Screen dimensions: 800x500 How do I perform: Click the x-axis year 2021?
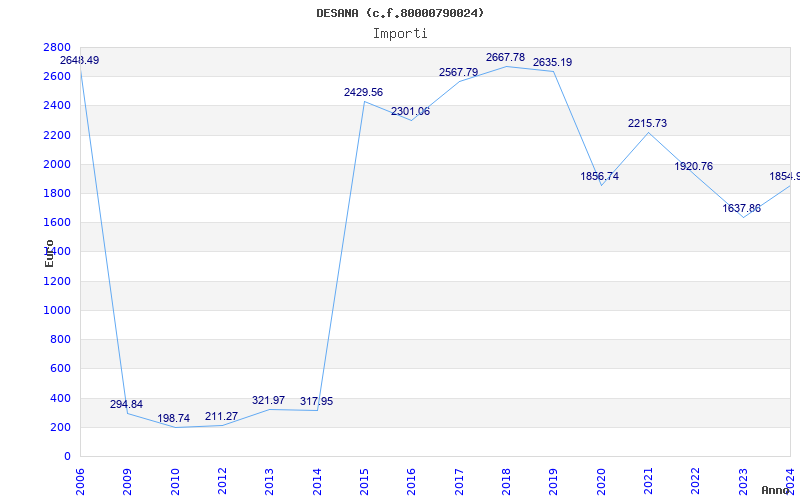tap(648, 482)
